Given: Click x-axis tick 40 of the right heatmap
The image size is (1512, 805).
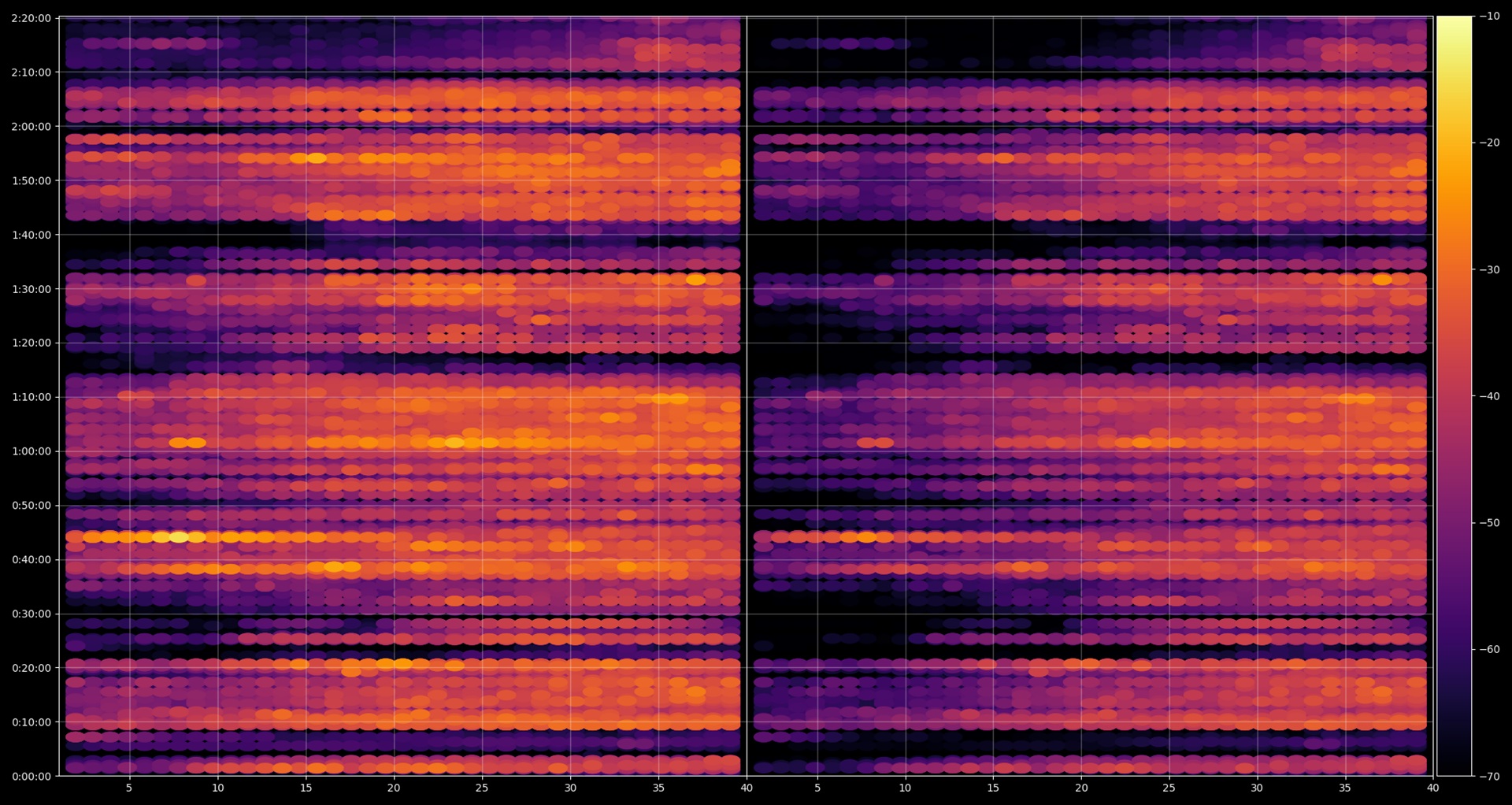Looking at the screenshot, I should click(1432, 788).
